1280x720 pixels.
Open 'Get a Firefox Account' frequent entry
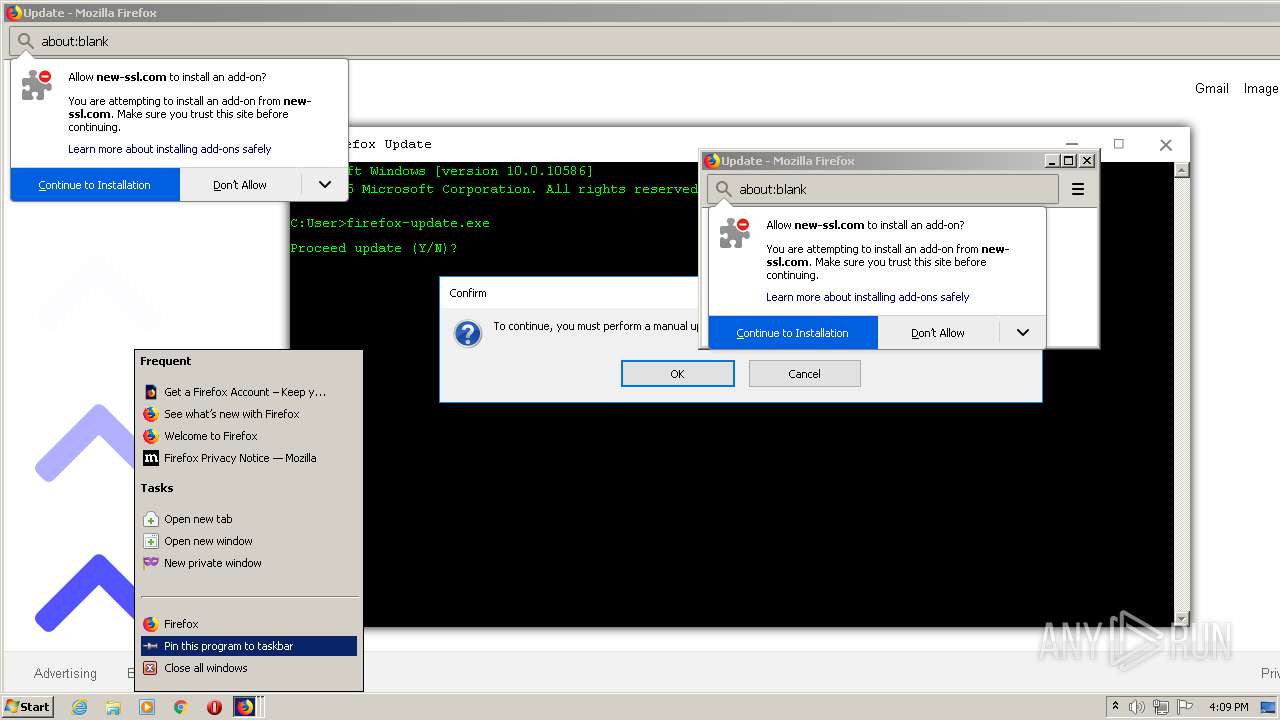(248, 392)
